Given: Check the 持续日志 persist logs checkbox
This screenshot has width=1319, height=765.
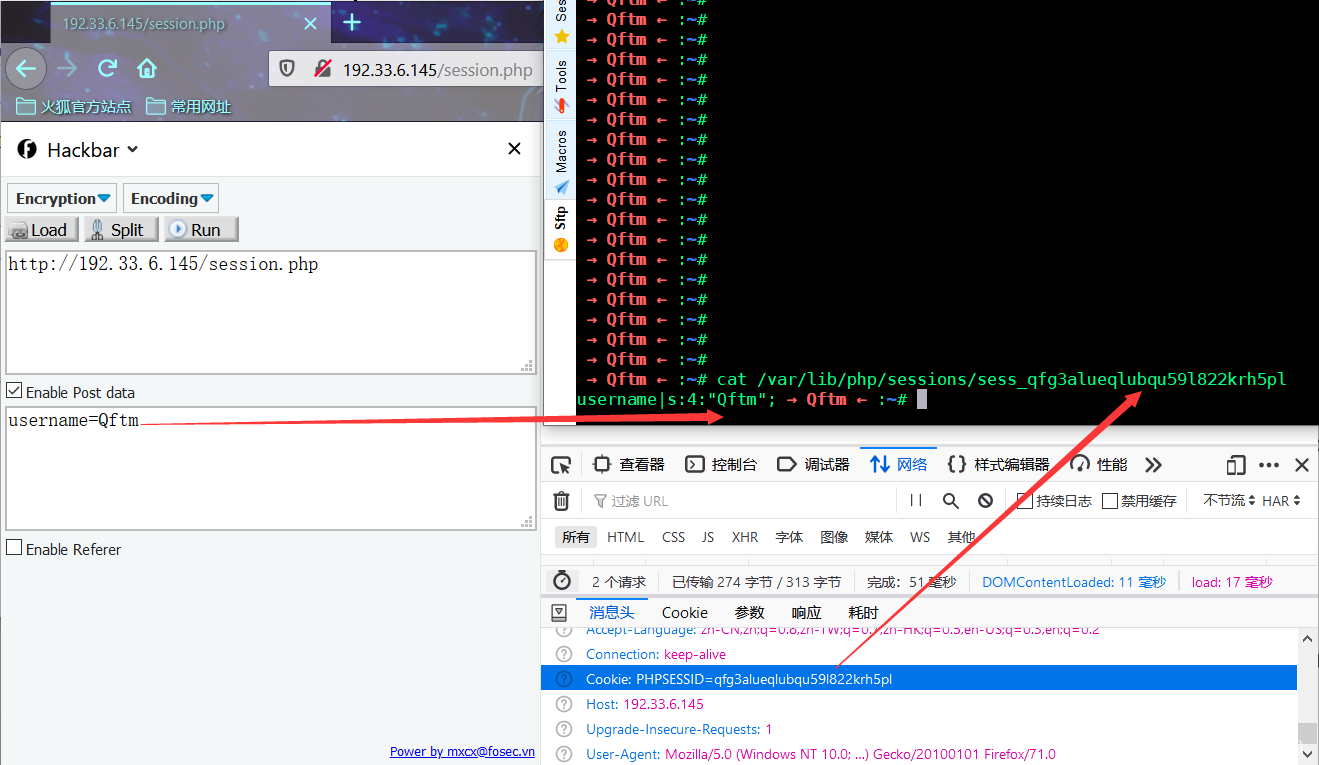Looking at the screenshot, I should pos(1025,501).
